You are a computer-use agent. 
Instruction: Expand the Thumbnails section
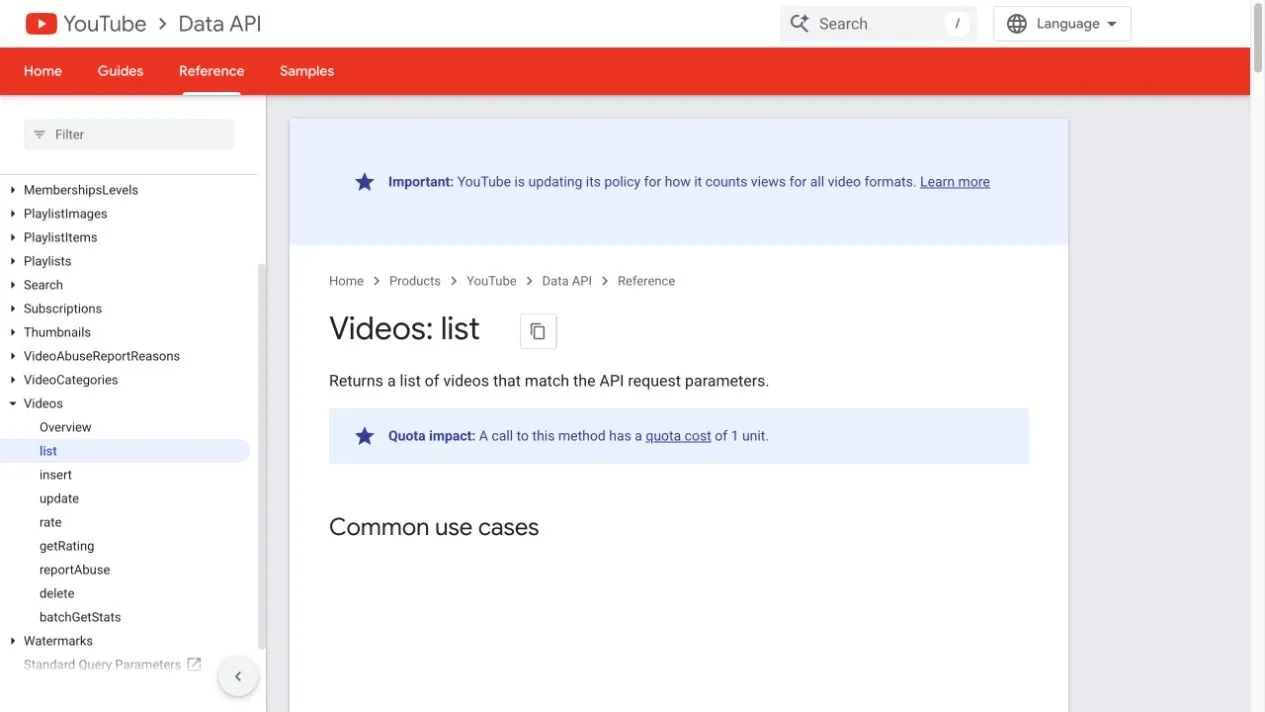[x=13, y=332]
